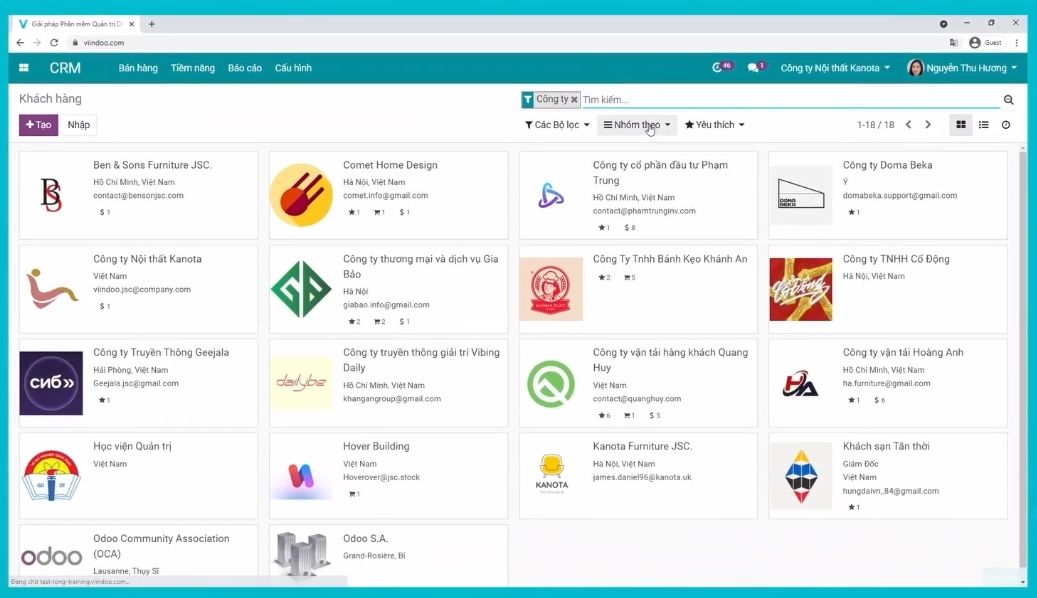Image resolution: width=1037 pixels, height=598 pixels.
Task: Switch to activity clock view icon
Action: coord(1005,124)
